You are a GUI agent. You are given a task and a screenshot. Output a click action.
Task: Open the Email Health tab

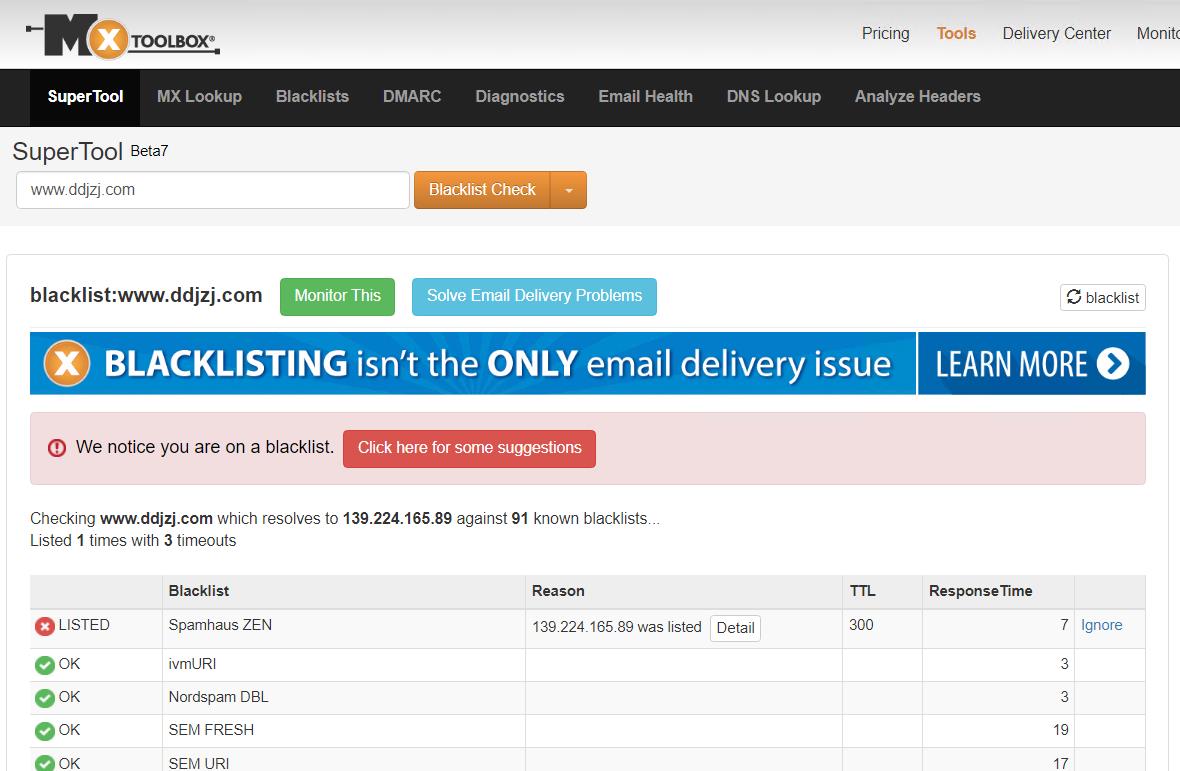click(x=646, y=97)
